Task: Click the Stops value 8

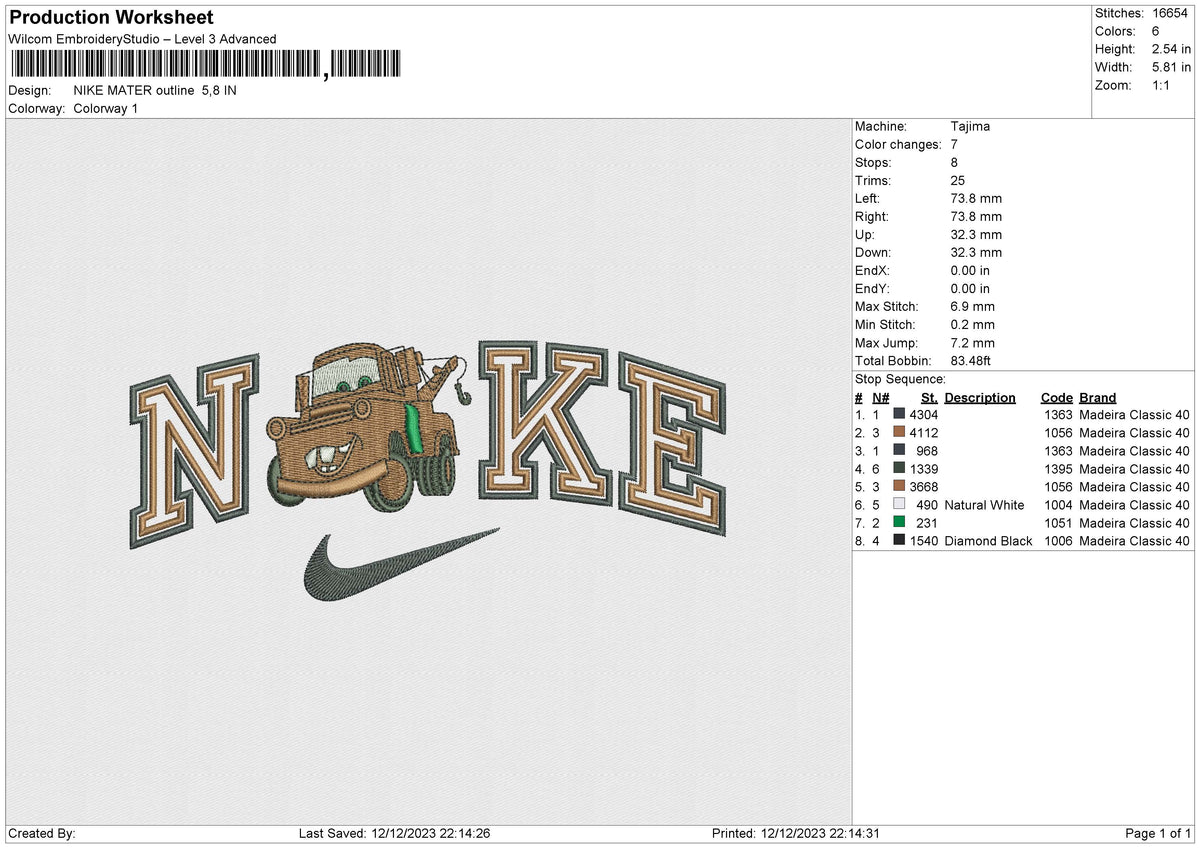Action: pos(955,163)
